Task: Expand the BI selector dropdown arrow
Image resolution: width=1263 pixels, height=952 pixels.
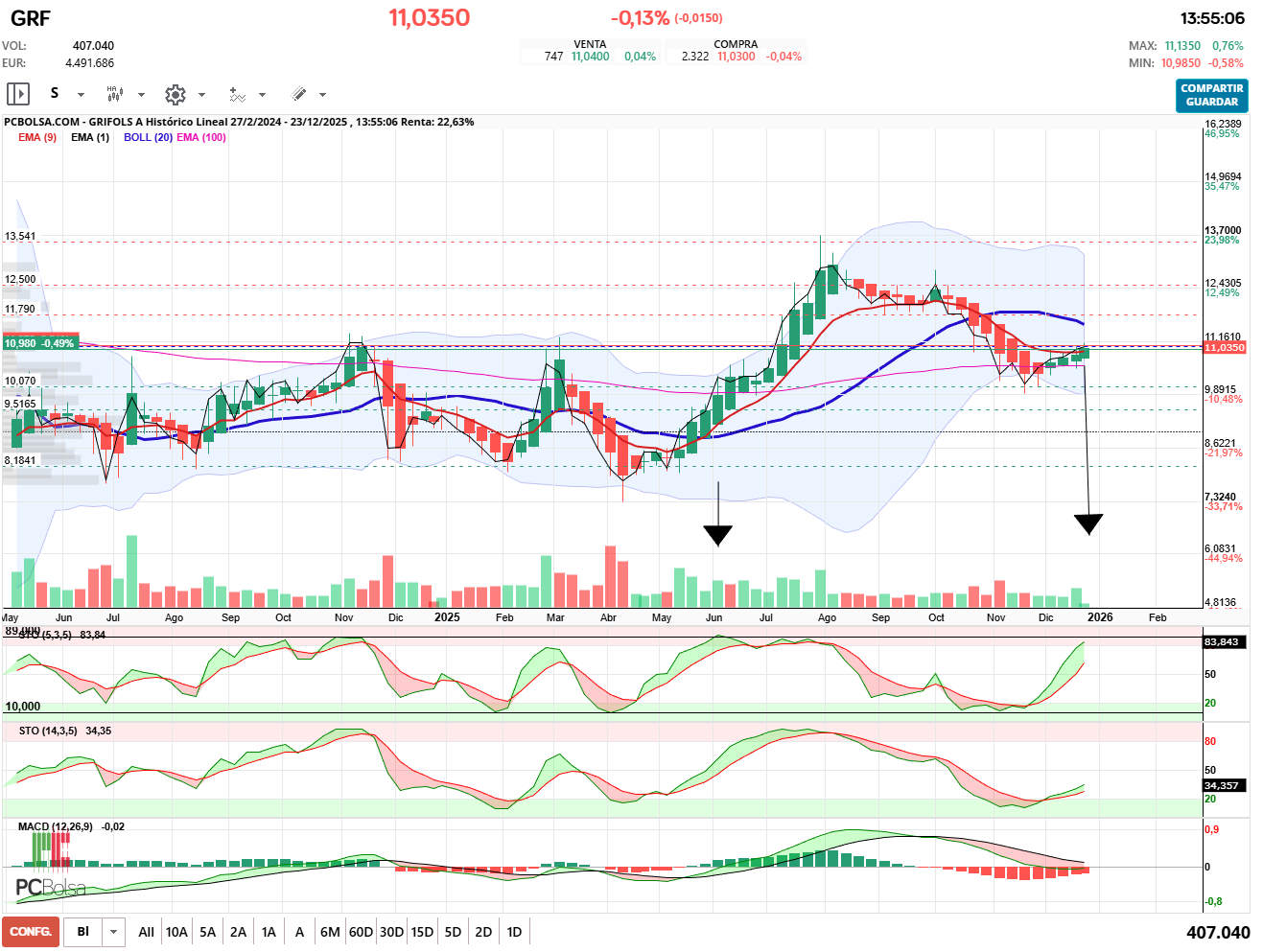Action: [114, 932]
